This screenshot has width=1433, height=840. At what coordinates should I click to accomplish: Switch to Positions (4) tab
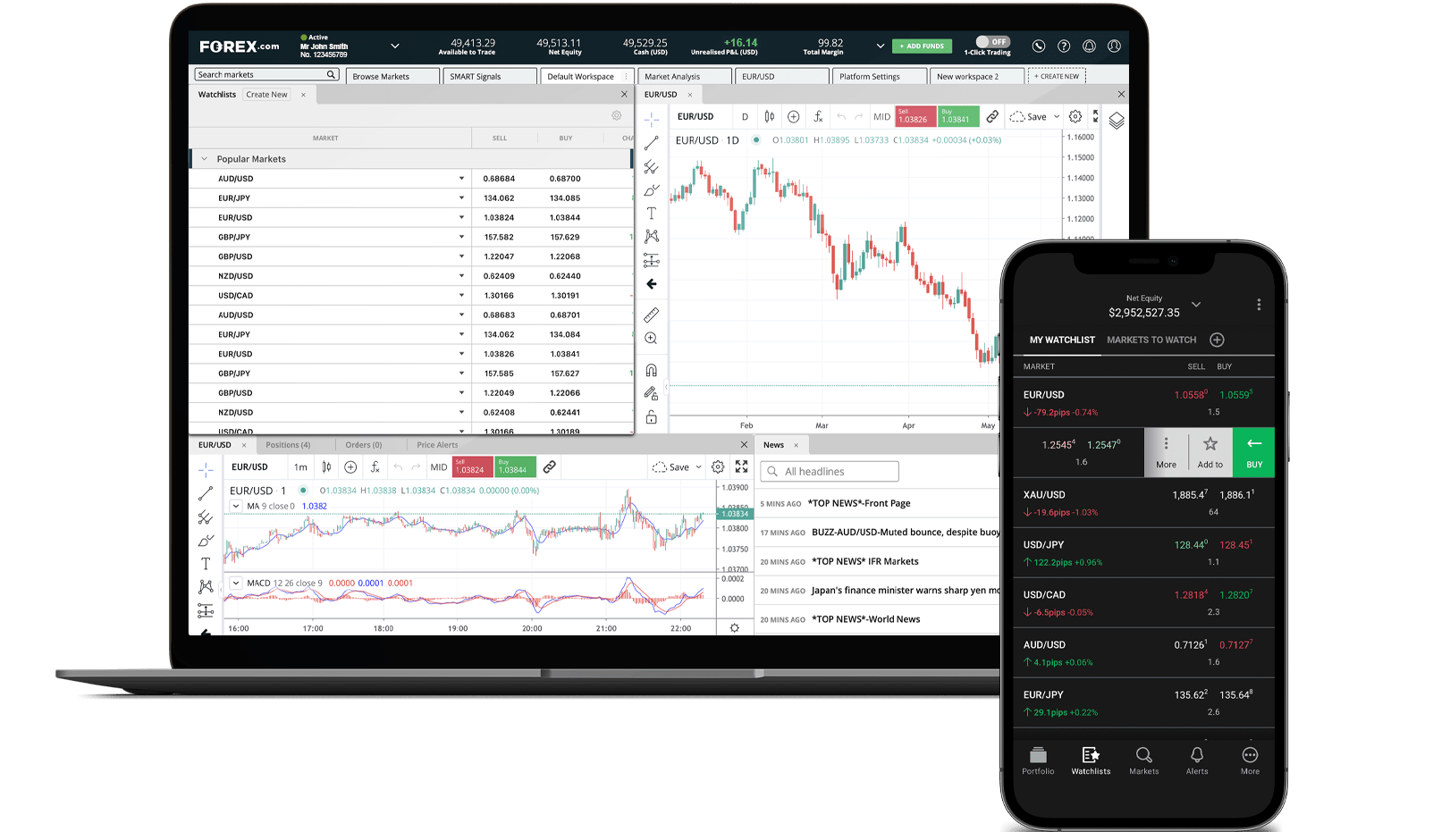pos(288,445)
